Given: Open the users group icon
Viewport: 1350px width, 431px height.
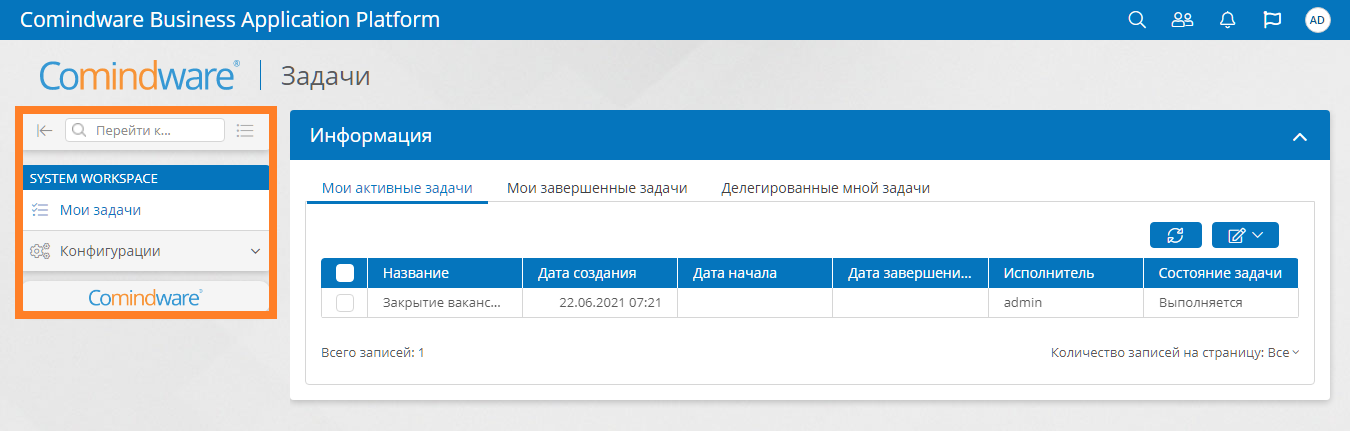Looking at the screenshot, I should click(1182, 20).
